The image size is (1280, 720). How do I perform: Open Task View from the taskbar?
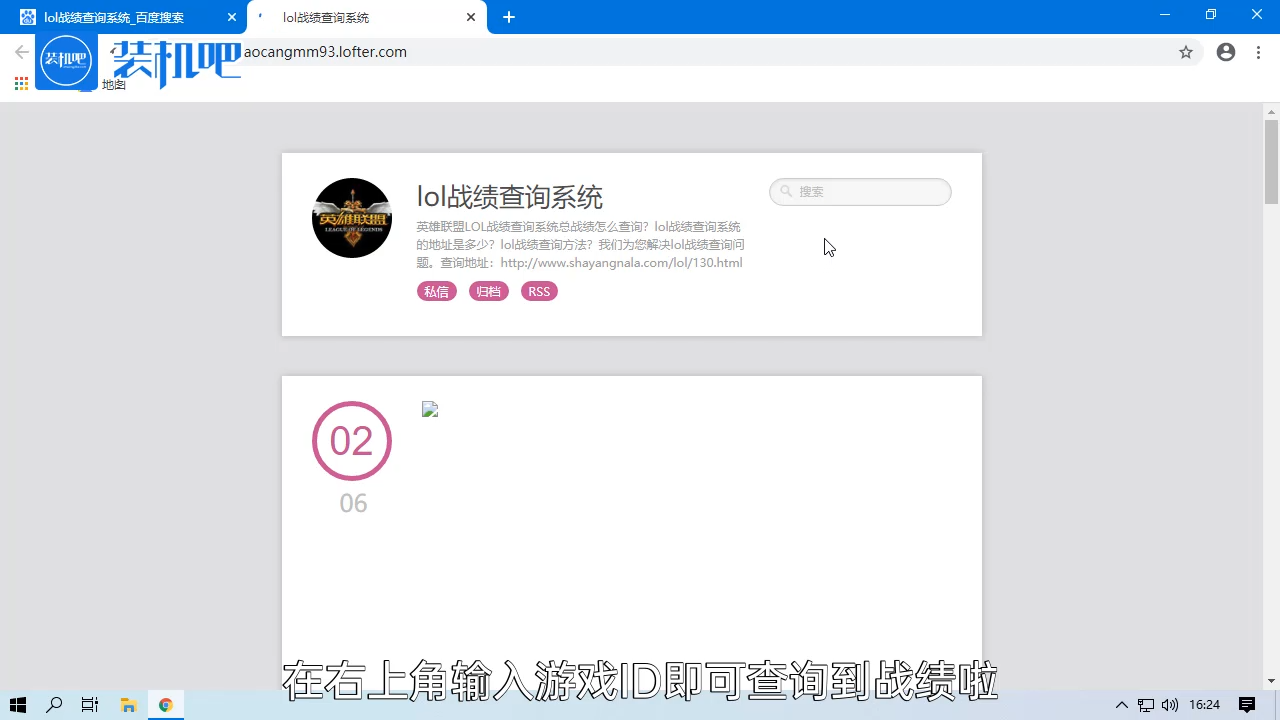pyautogui.click(x=89, y=705)
